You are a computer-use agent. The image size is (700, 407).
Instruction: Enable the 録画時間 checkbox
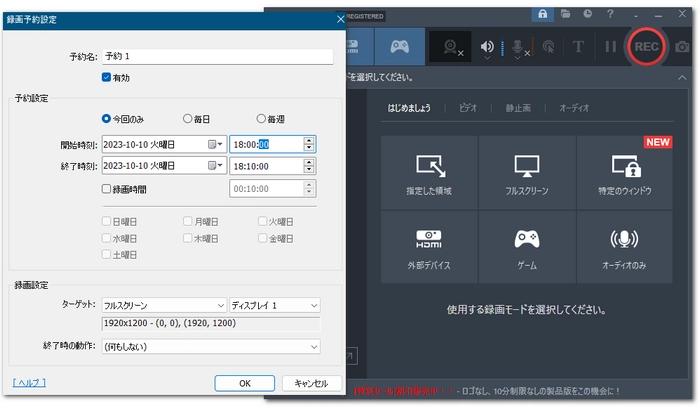(x=107, y=187)
